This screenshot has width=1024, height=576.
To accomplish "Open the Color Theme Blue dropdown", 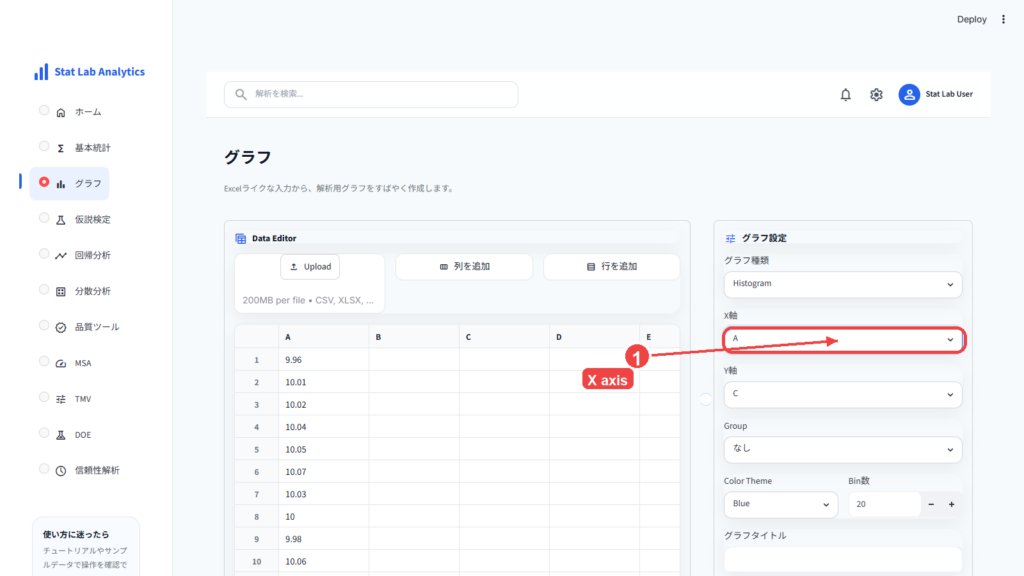I will click(x=780, y=504).
